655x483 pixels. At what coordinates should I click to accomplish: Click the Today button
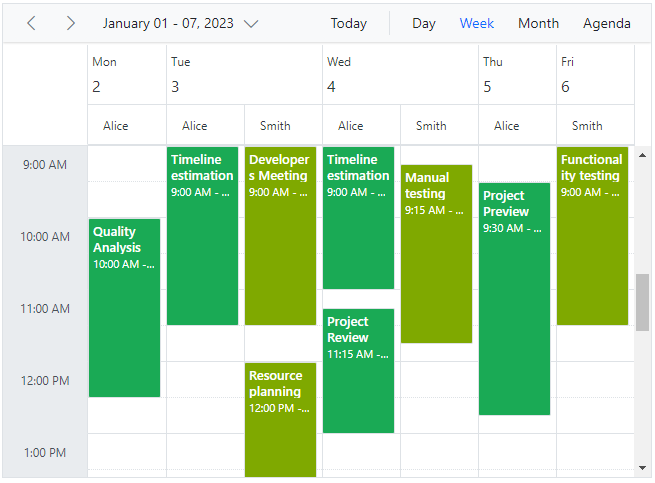[x=348, y=23]
